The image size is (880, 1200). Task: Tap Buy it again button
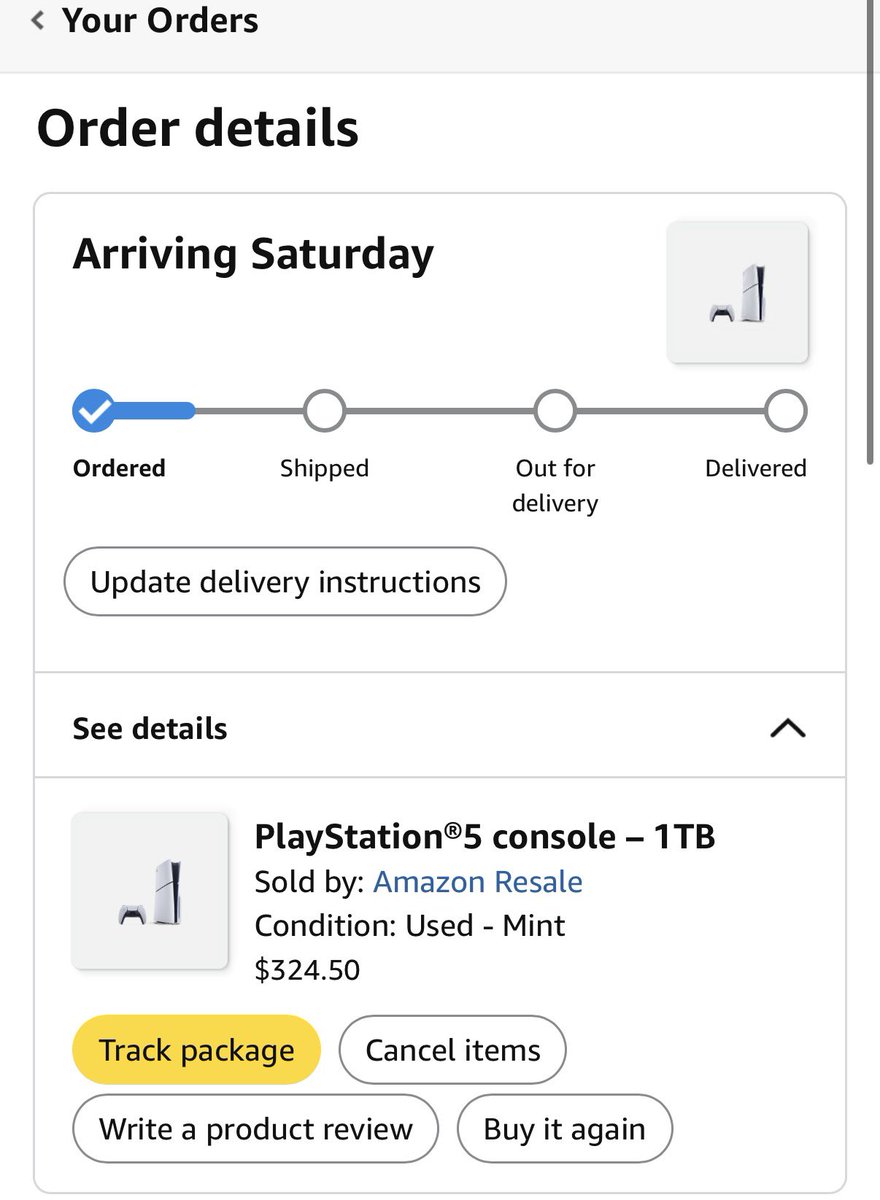point(565,1129)
